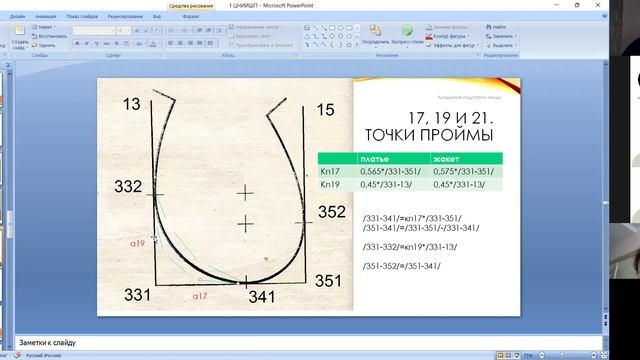Expand Эффекты для фигур dropdown
640x360 pixels.
[x=453, y=45]
